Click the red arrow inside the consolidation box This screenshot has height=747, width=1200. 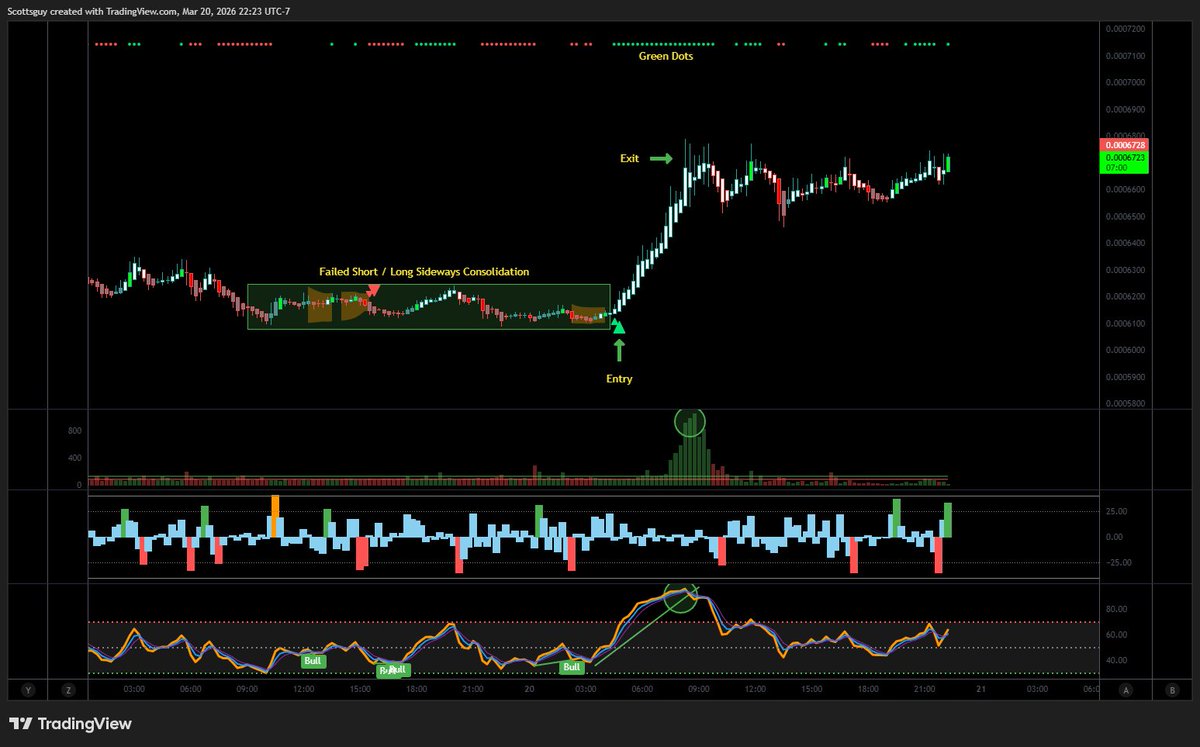pos(372,292)
